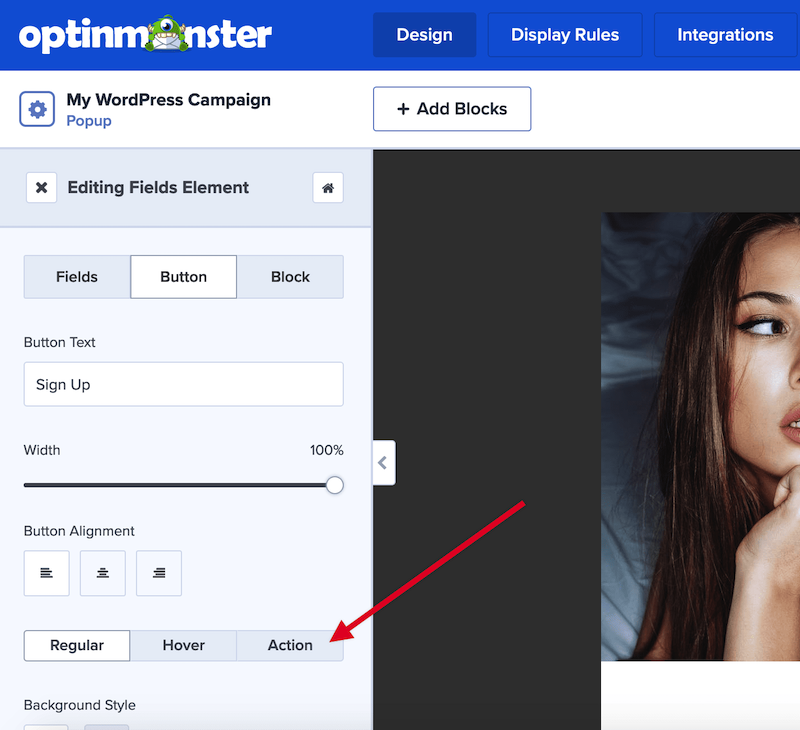Click the campaign preview image
Screen dimensions: 800x730
[701, 436]
